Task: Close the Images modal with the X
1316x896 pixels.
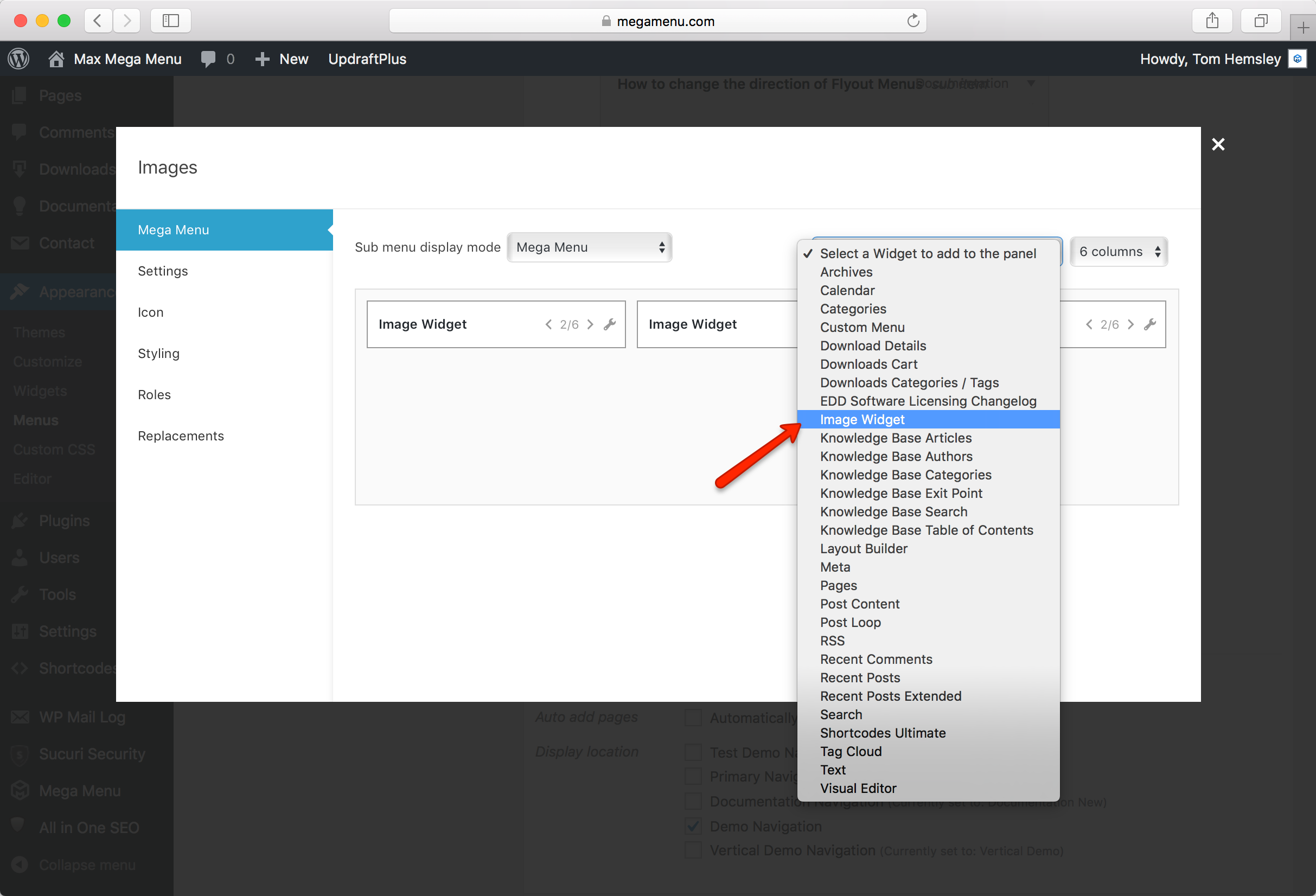Action: coord(1218,144)
